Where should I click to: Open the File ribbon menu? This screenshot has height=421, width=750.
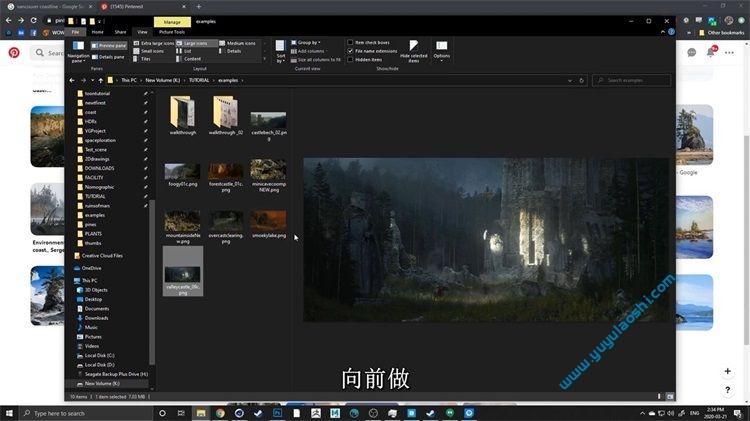(75, 32)
